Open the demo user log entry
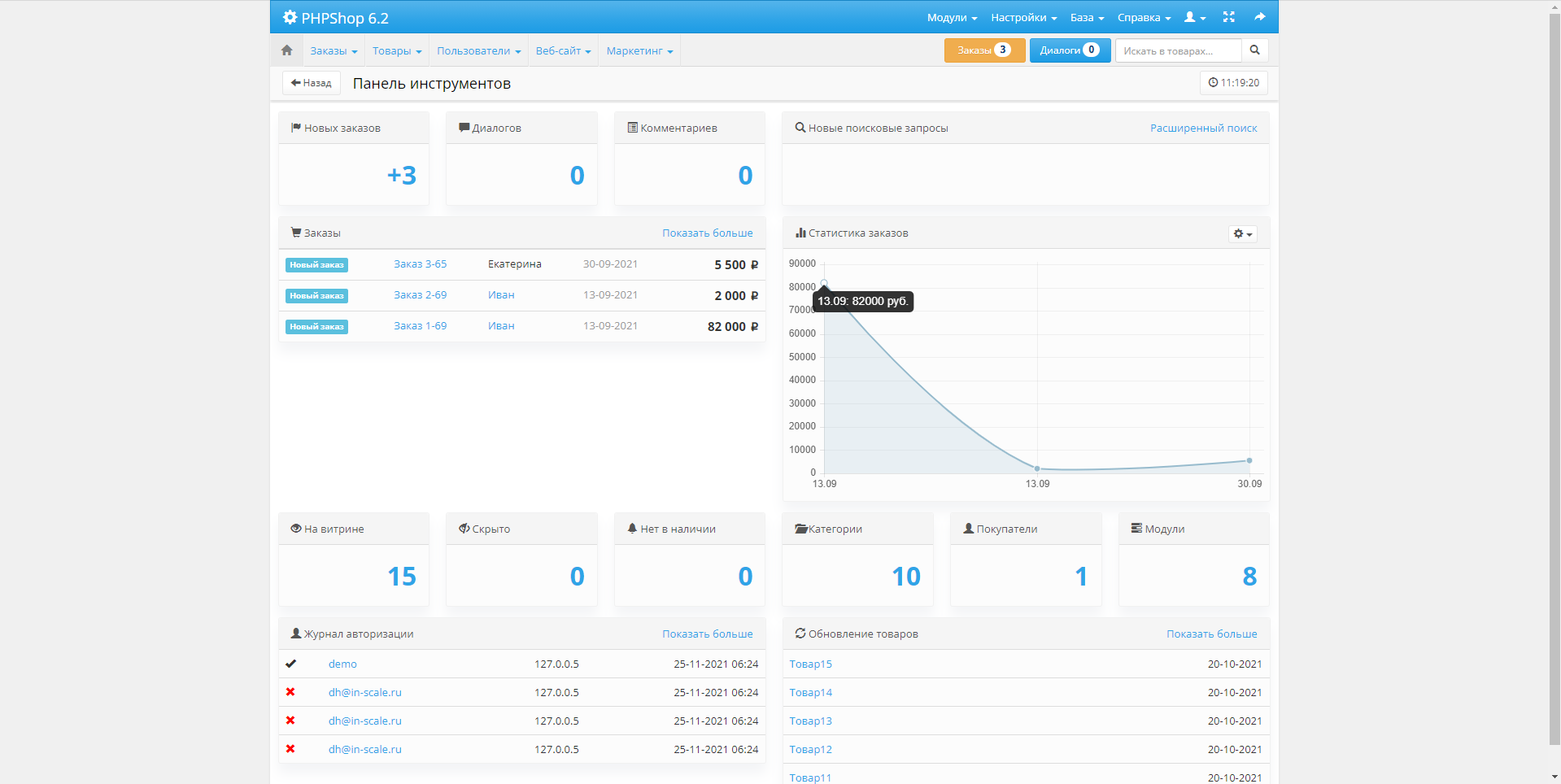 [x=342, y=664]
